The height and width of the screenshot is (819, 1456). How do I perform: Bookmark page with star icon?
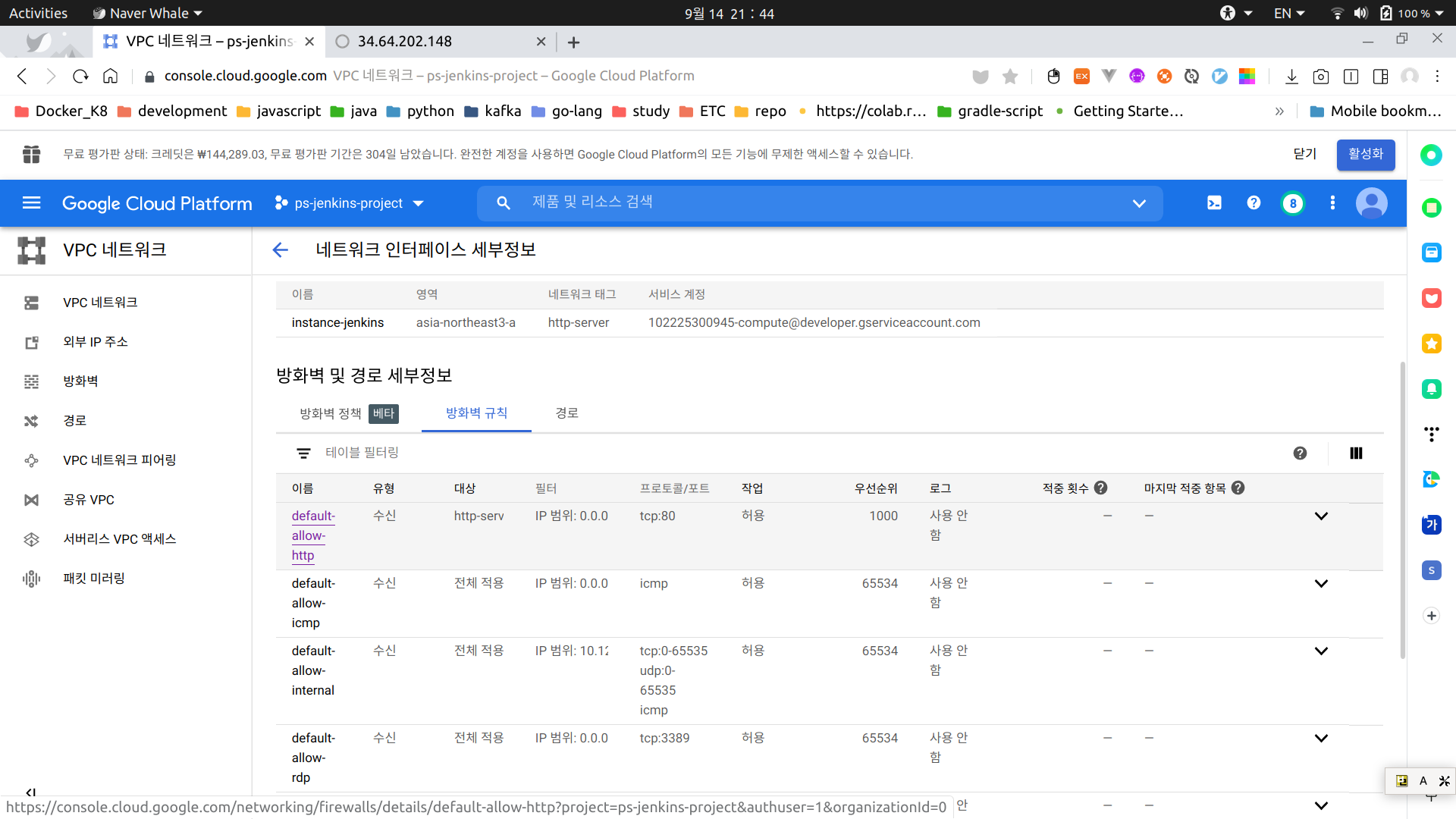pyautogui.click(x=1010, y=76)
